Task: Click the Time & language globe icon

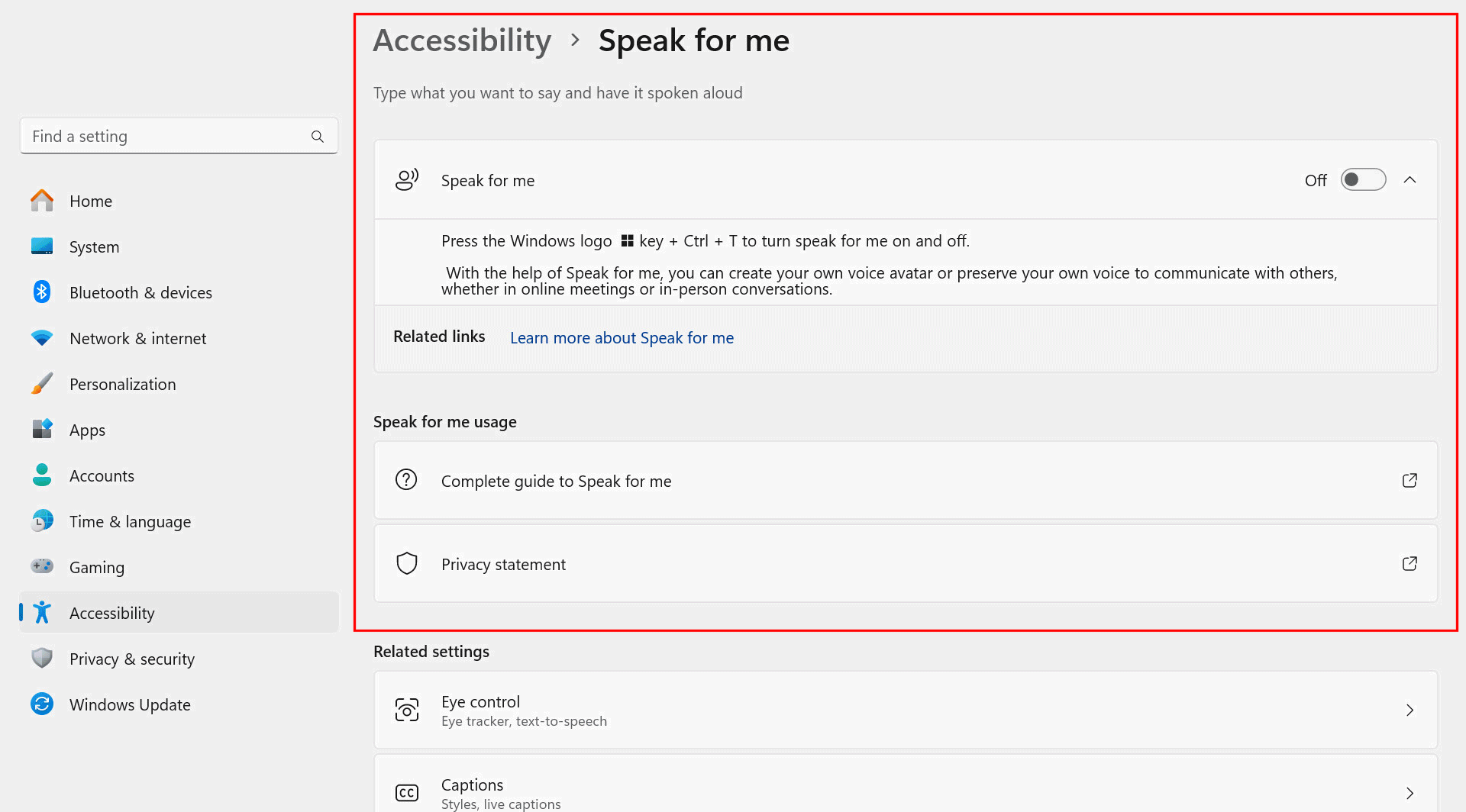Action: point(42,521)
